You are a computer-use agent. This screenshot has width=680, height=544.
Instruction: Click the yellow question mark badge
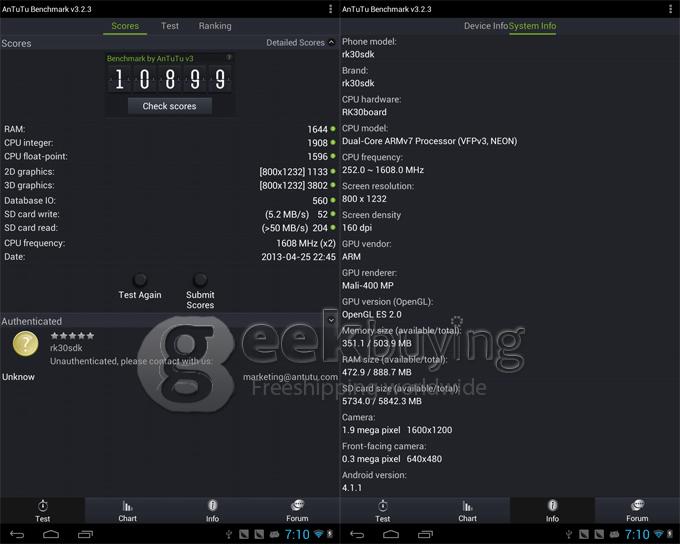(x=25, y=344)
